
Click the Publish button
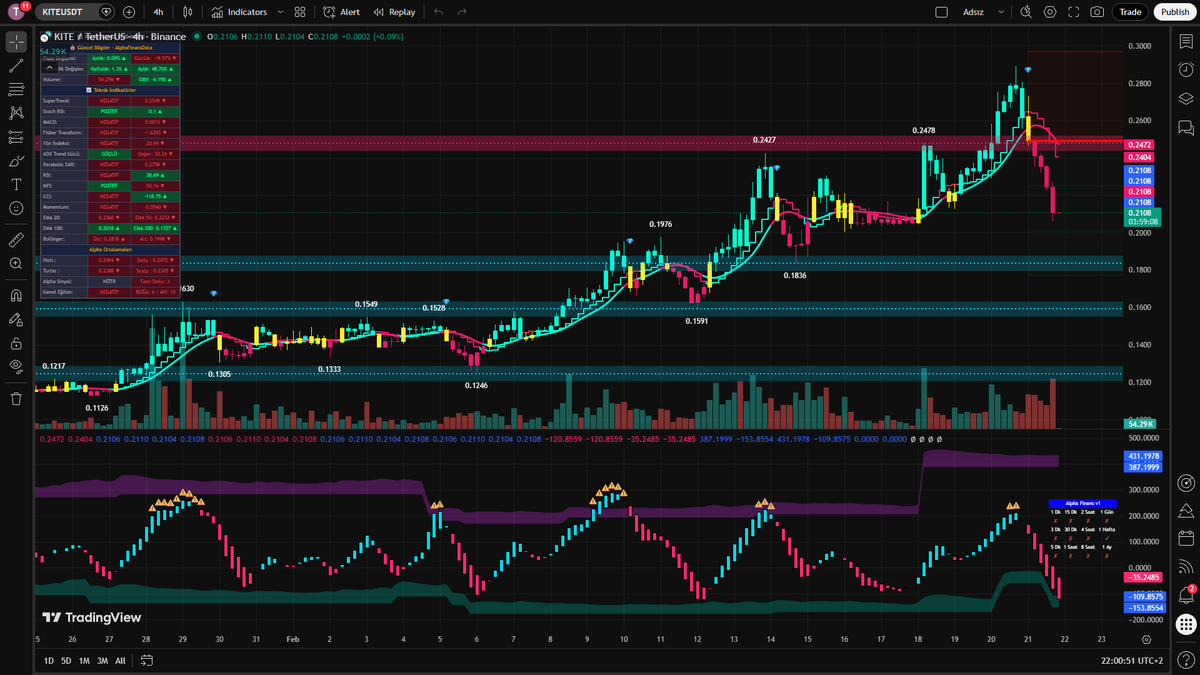point(1173,12)
